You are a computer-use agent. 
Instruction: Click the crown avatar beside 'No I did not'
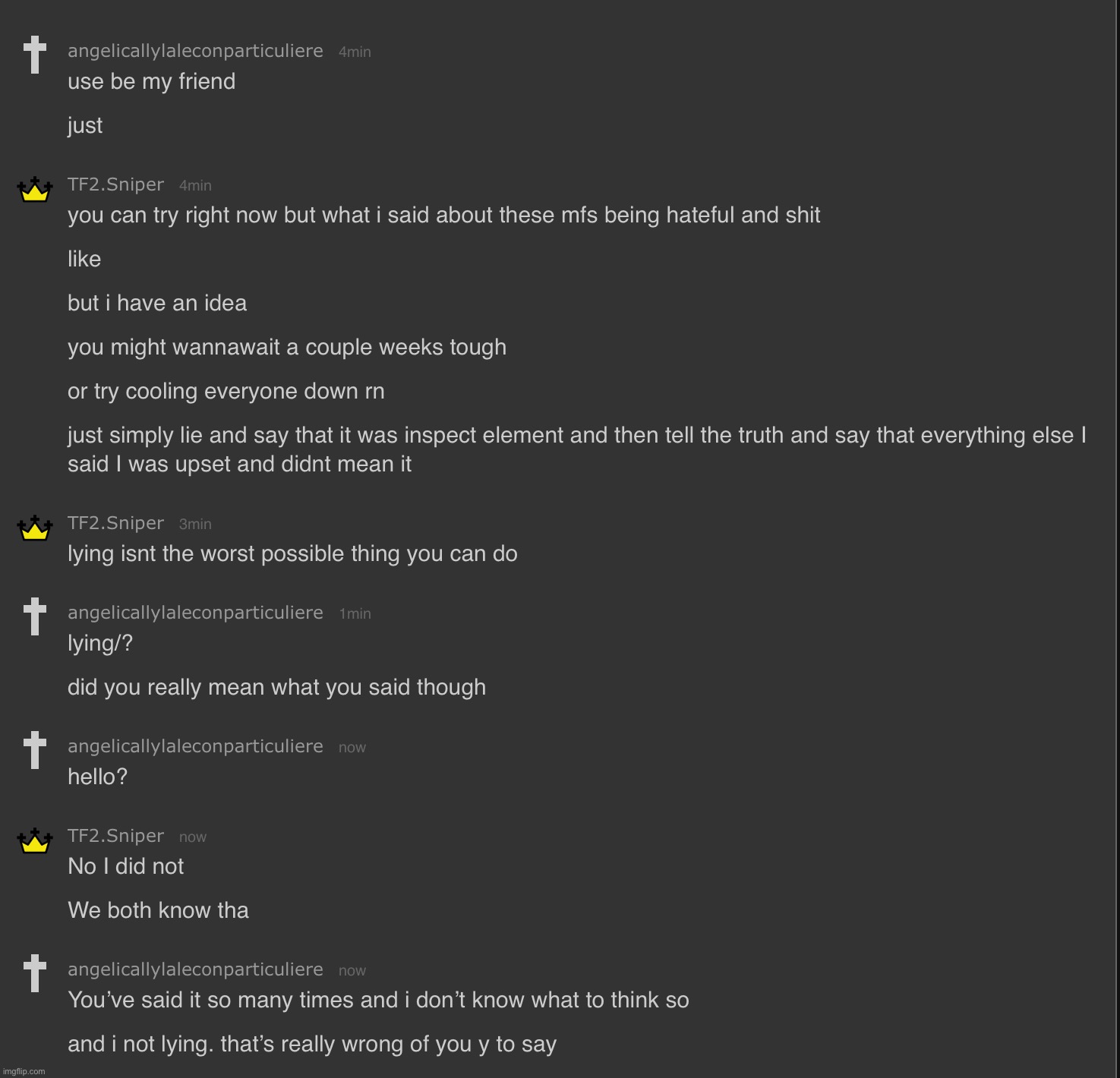[34, 840]
